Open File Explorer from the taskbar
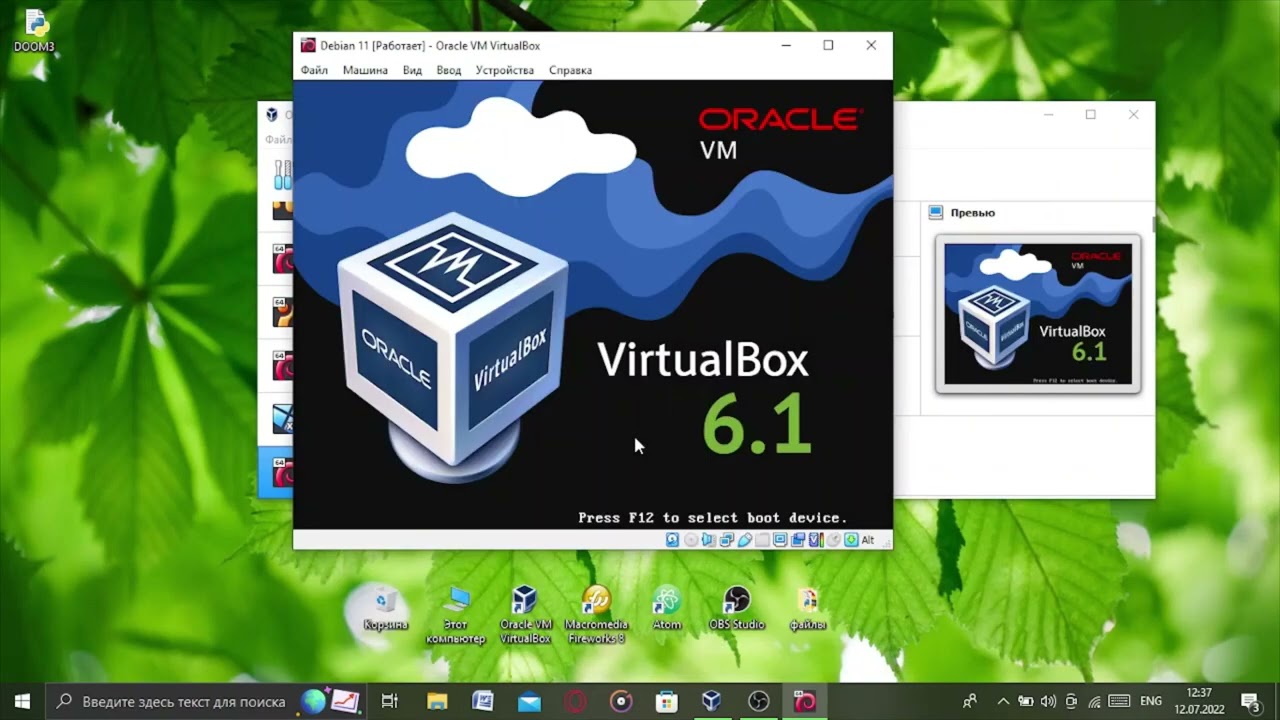The image size is (1280, 720). (437, 701)
